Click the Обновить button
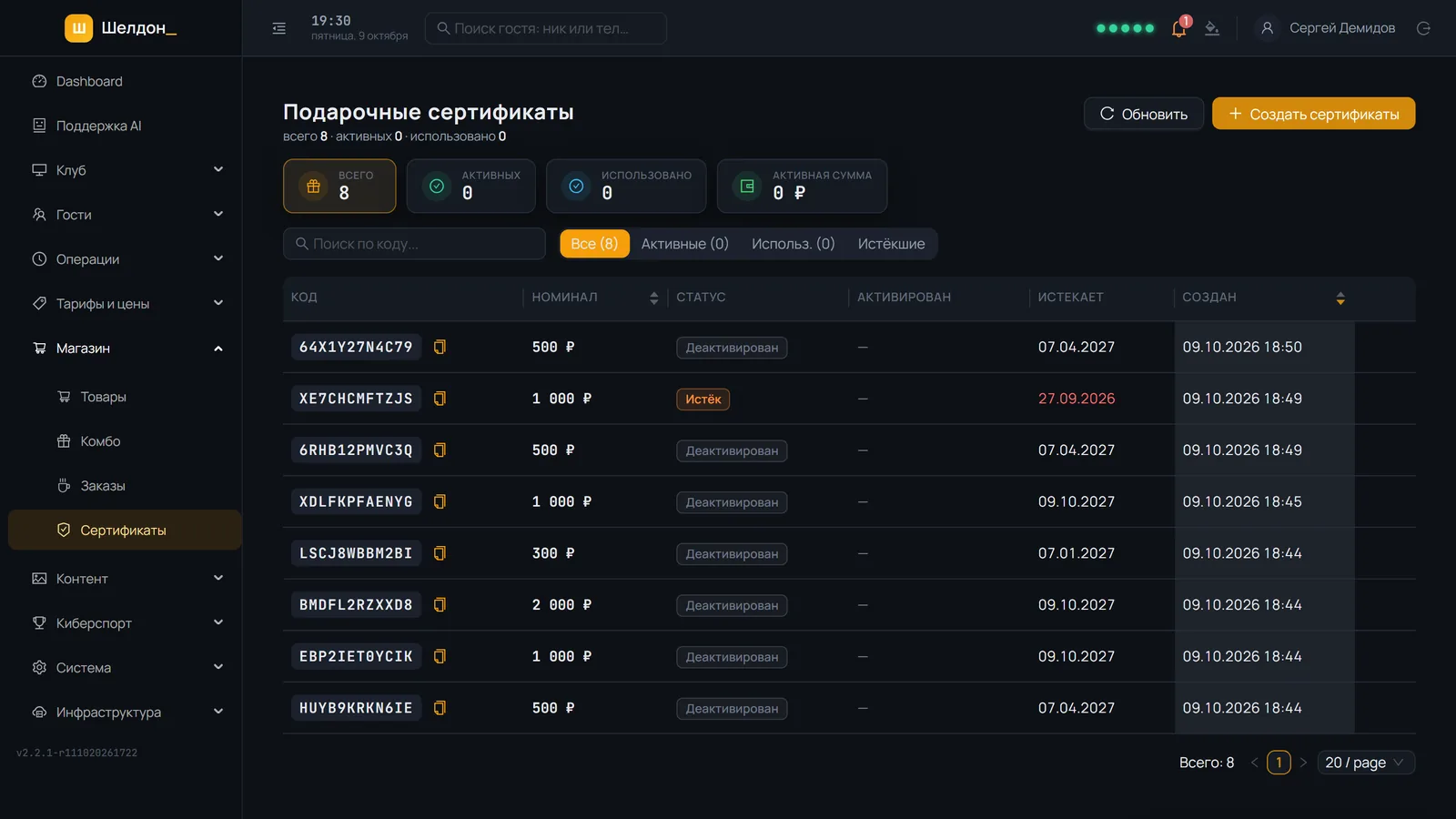 coord(1144,114)
